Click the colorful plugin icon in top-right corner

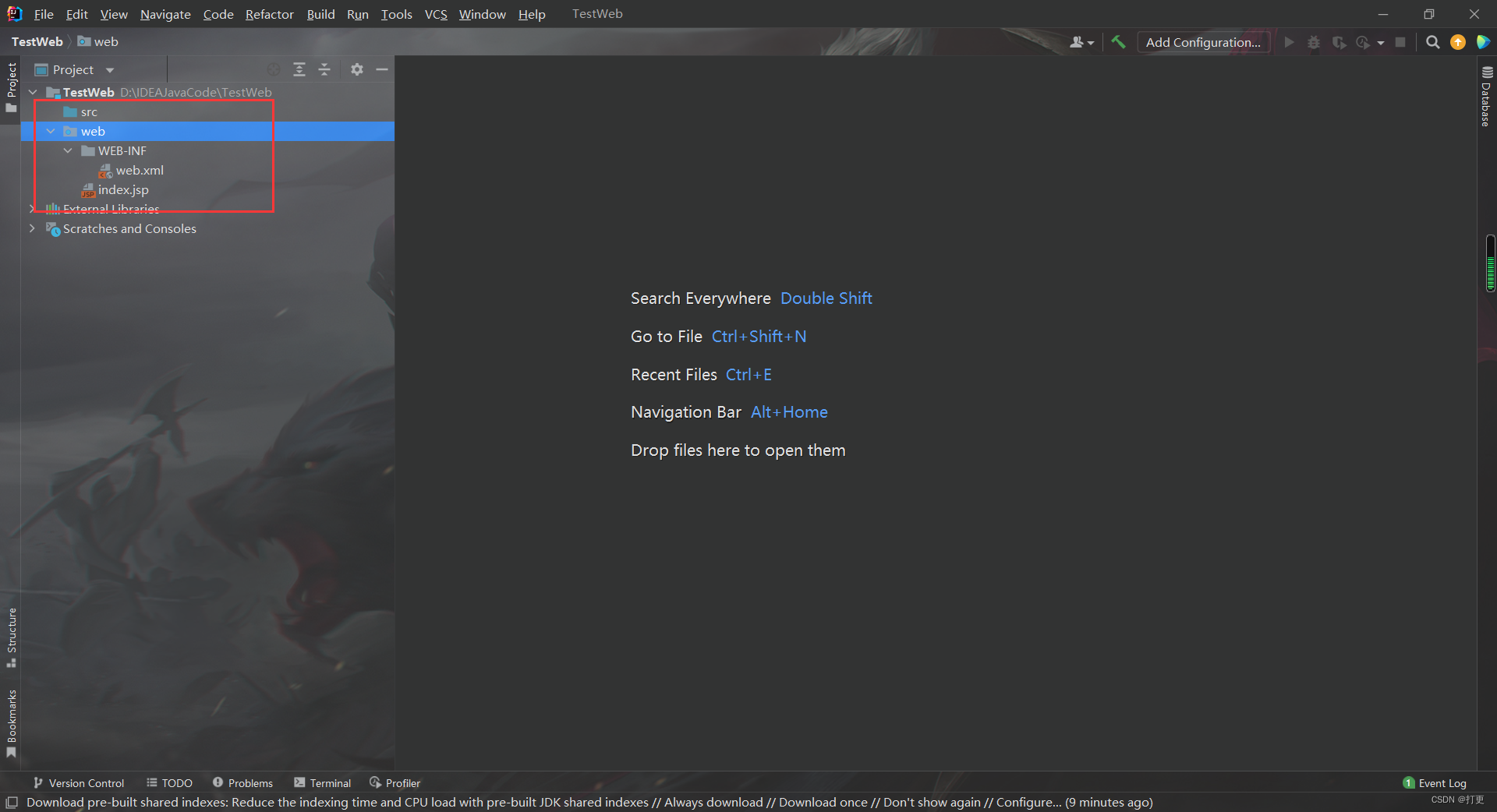(1483, 42)
